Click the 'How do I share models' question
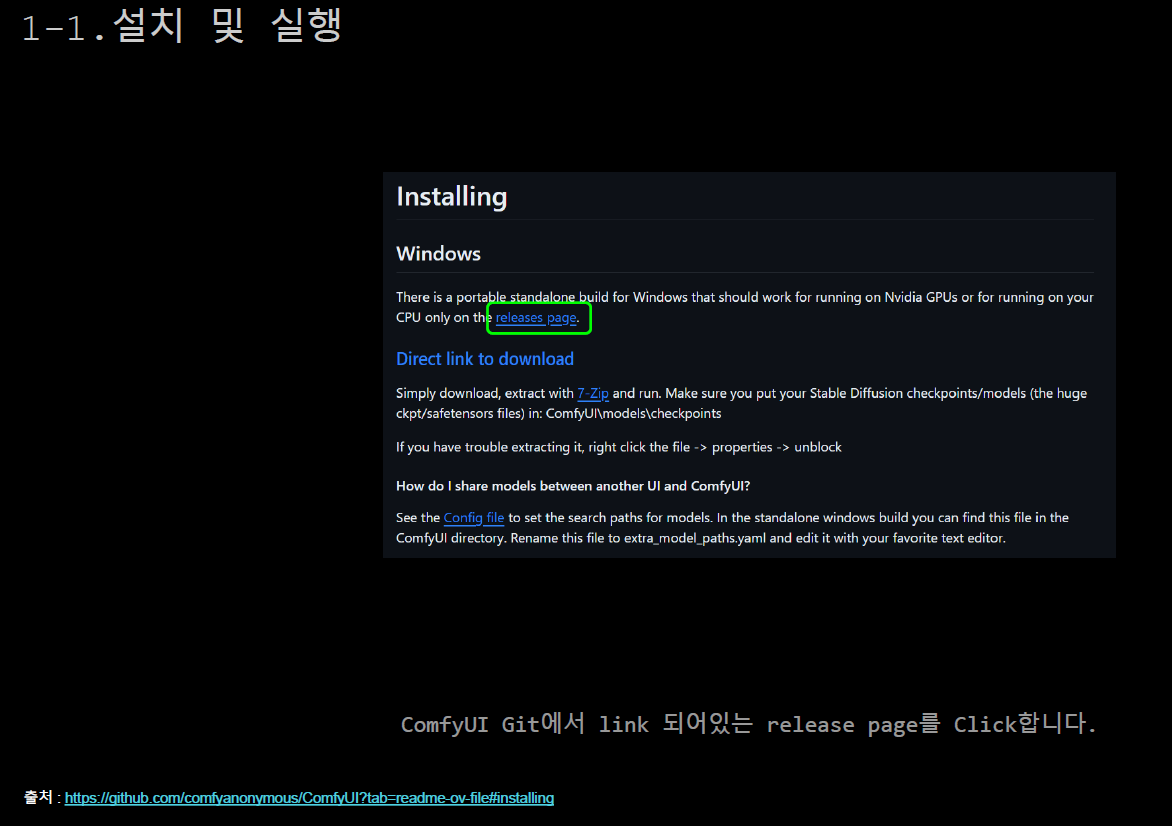This screenshot has height=826, width=1172. click(573, 486)
